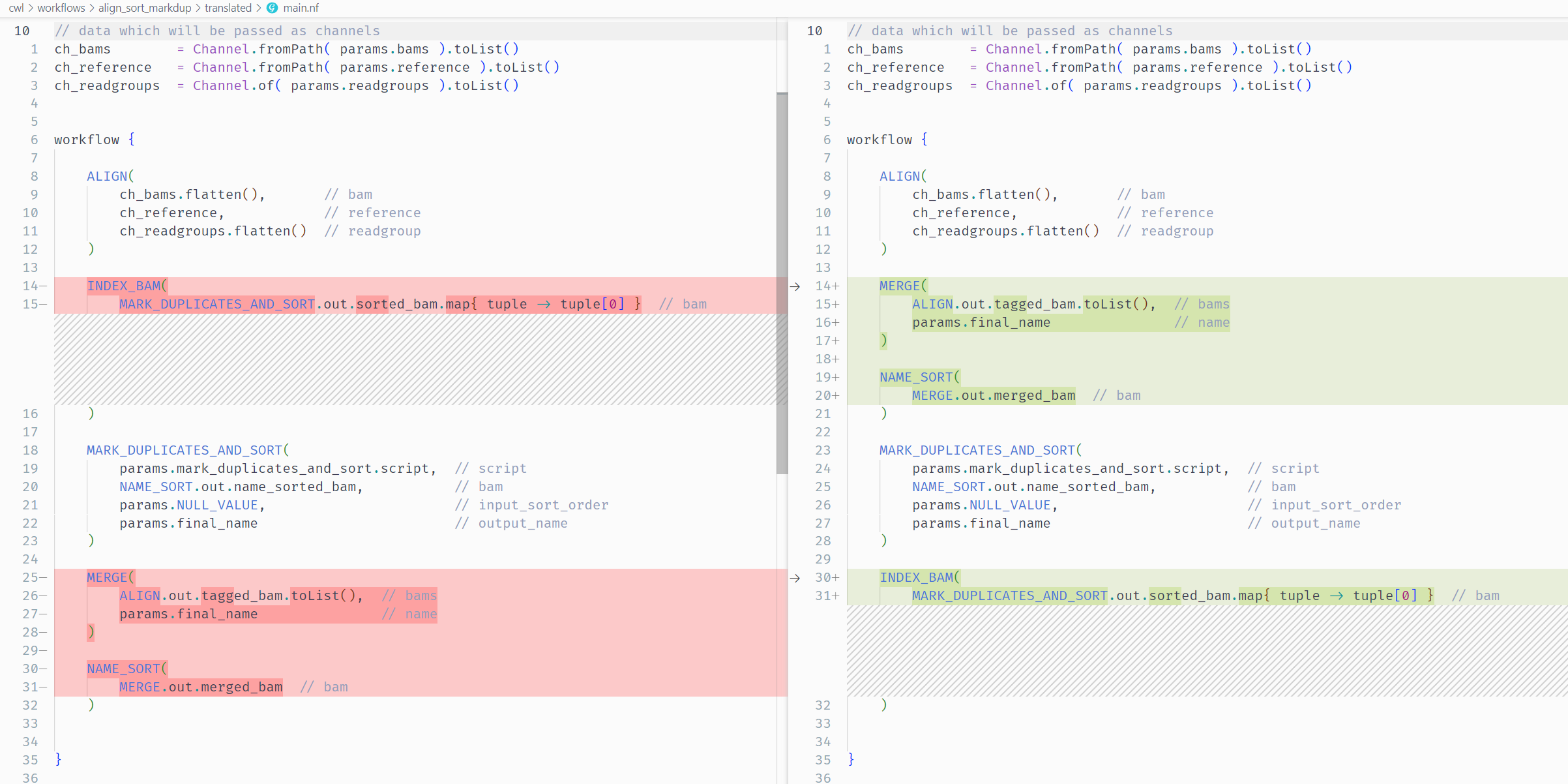Click hatched placeholder area in left pane
The image size is (1568, 784).
click(415, 359)
